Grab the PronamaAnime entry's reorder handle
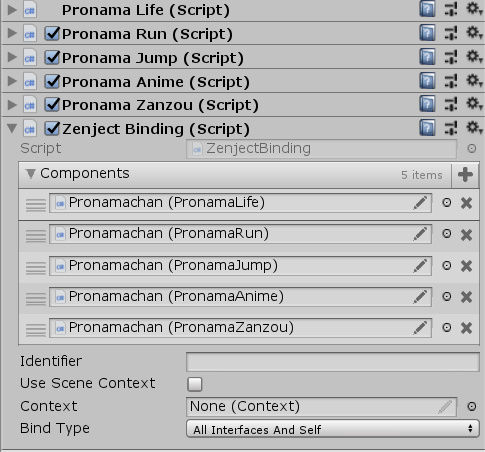This screenshot has height=452, width=485. [x=36, y=298]
